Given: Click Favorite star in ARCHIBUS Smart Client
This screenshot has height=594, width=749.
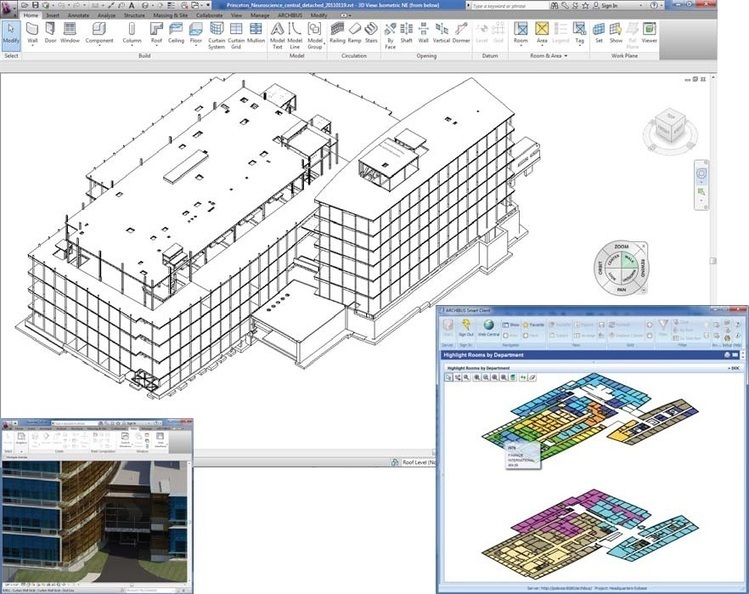Looking at the screenshot, I should point(534,325).
